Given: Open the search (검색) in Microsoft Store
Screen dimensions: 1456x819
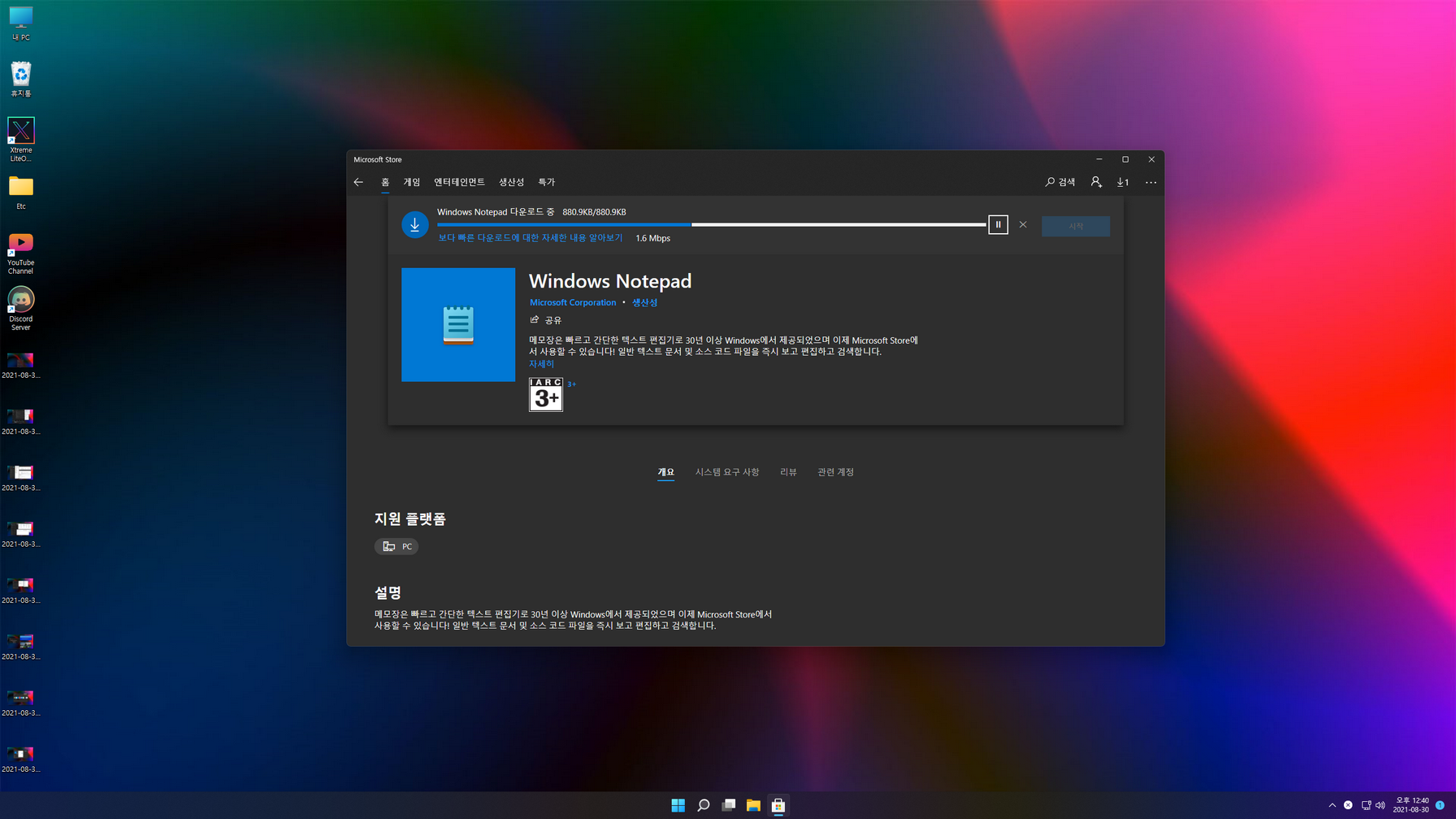Looking at the screenshot, I should (1060, 182).
